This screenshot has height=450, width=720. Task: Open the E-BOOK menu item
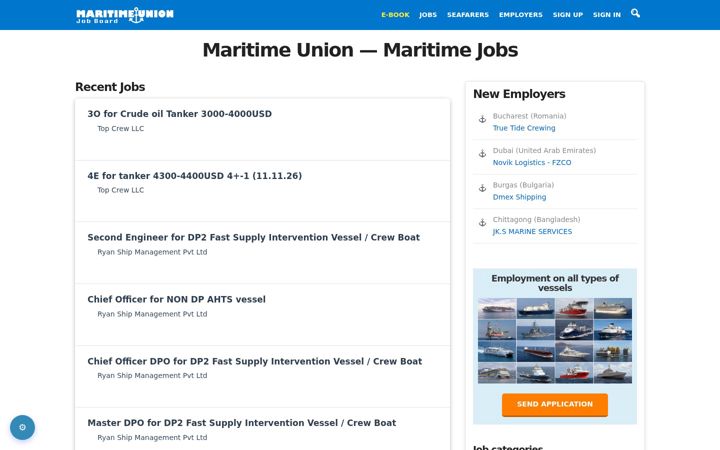click(395, 15)
